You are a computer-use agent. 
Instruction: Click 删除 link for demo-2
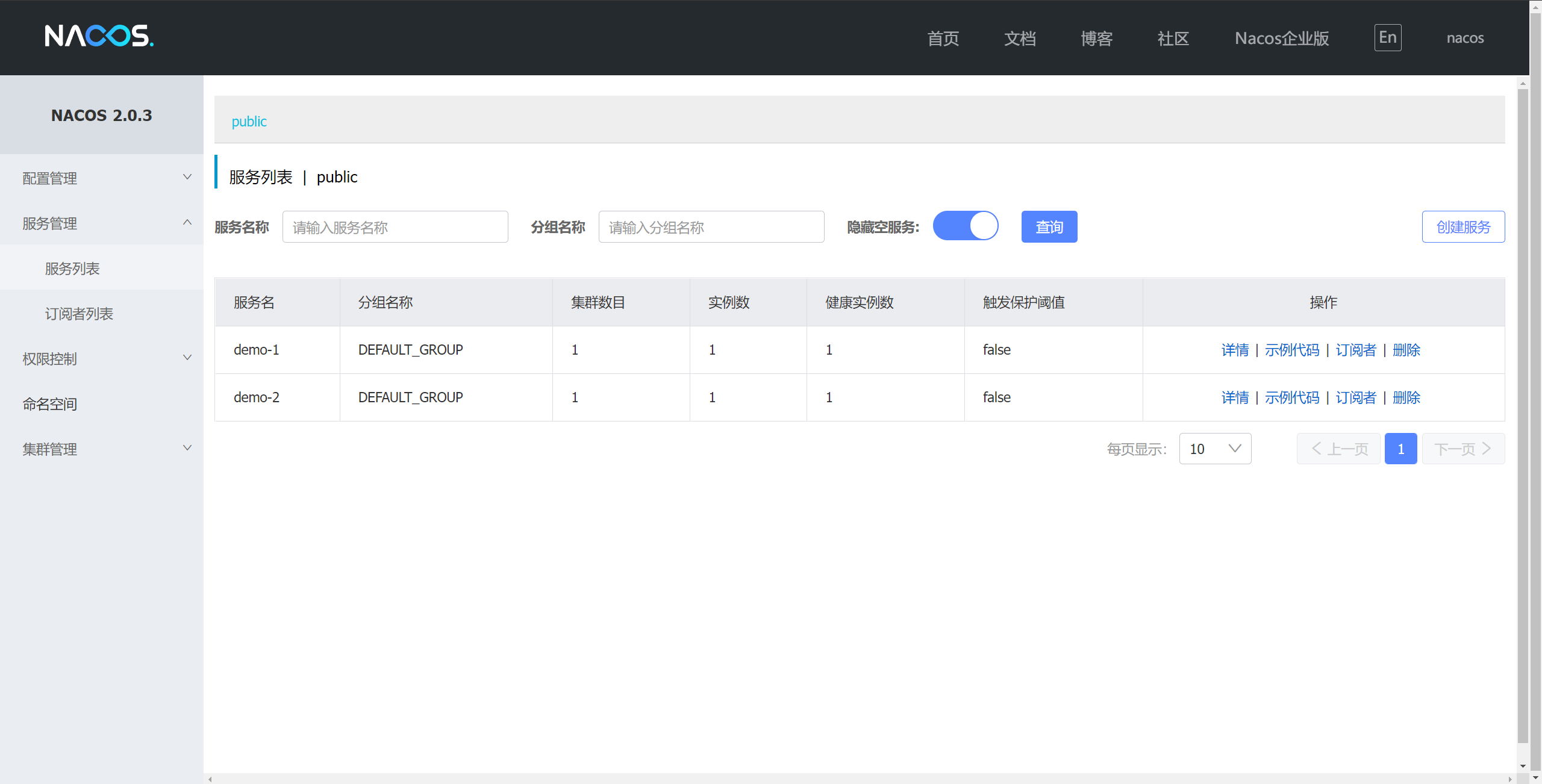[x=1406, y=397]
